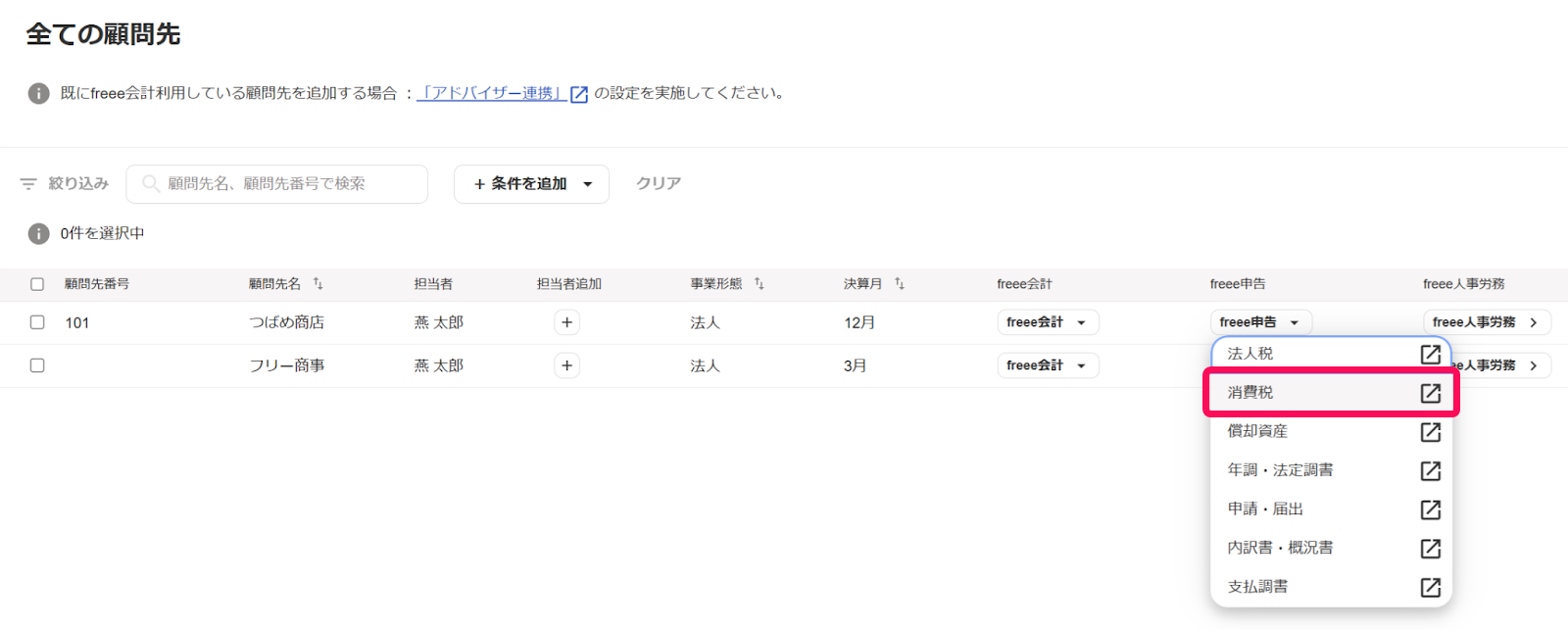This screenshot has height=630, width=1568.
Task: Open the アドバイザー連携 link
Action: point(492,93)
